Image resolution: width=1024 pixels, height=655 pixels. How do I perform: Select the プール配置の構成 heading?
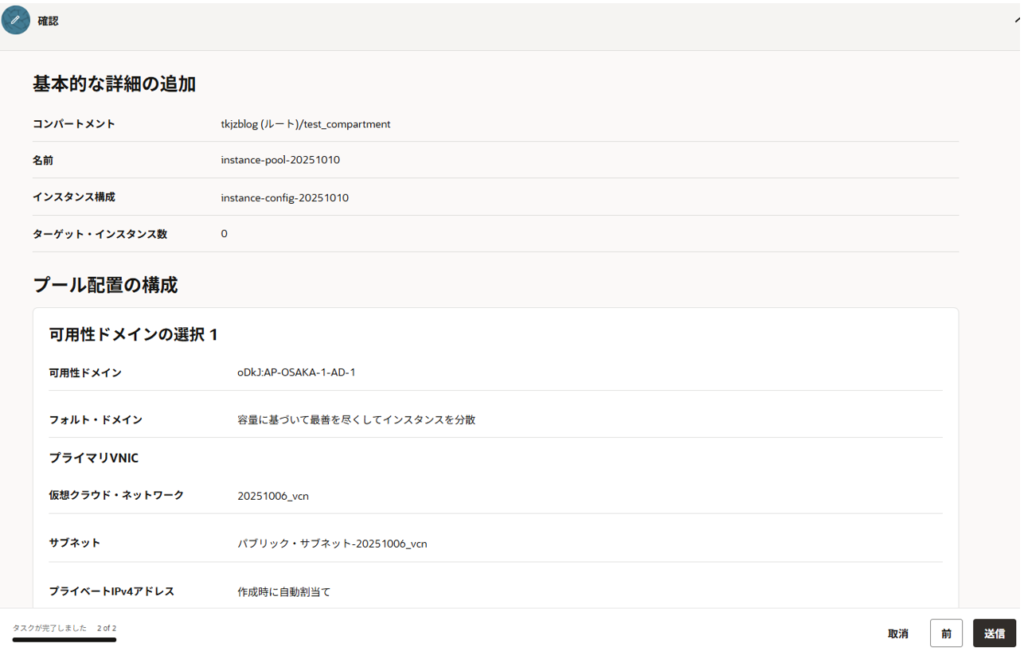[x=105, y=285]
